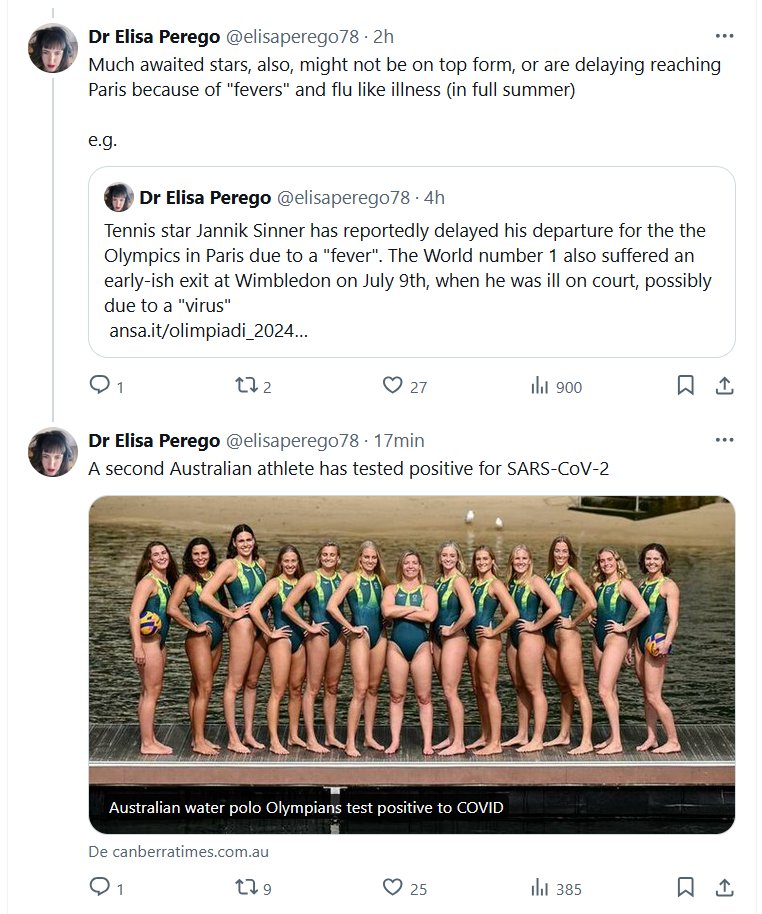
Task: Like the tweet with 27 likes
Action: pos(393,386)
